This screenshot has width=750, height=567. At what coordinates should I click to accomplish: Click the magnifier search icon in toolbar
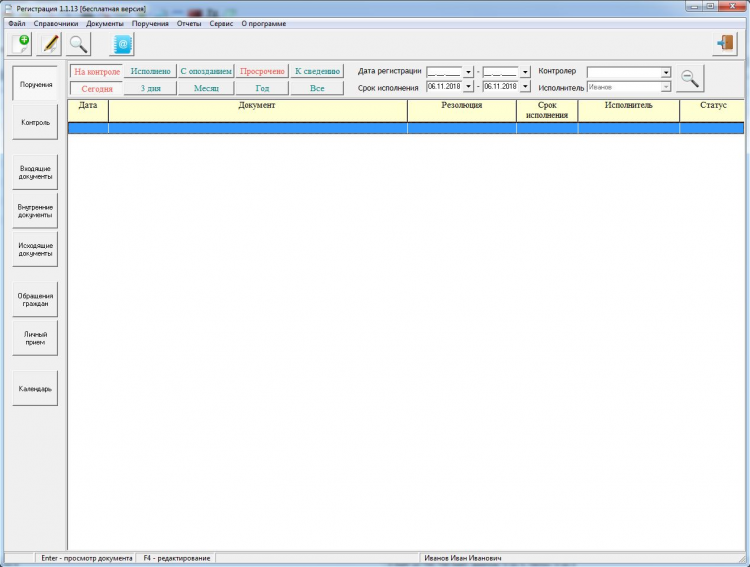coord(78,44)
